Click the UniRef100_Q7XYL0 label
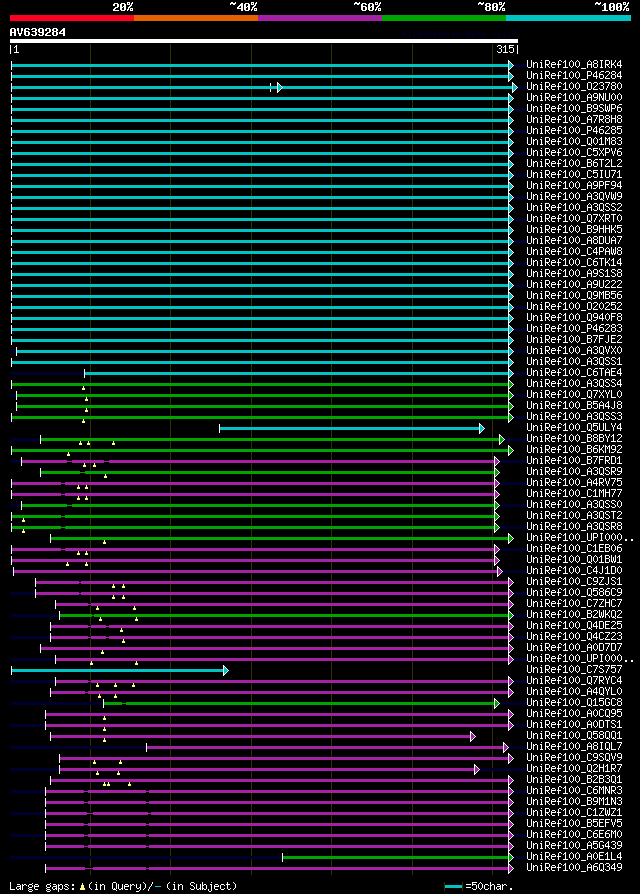The height and width of the screenshot is (894, 640). point(574,395)
